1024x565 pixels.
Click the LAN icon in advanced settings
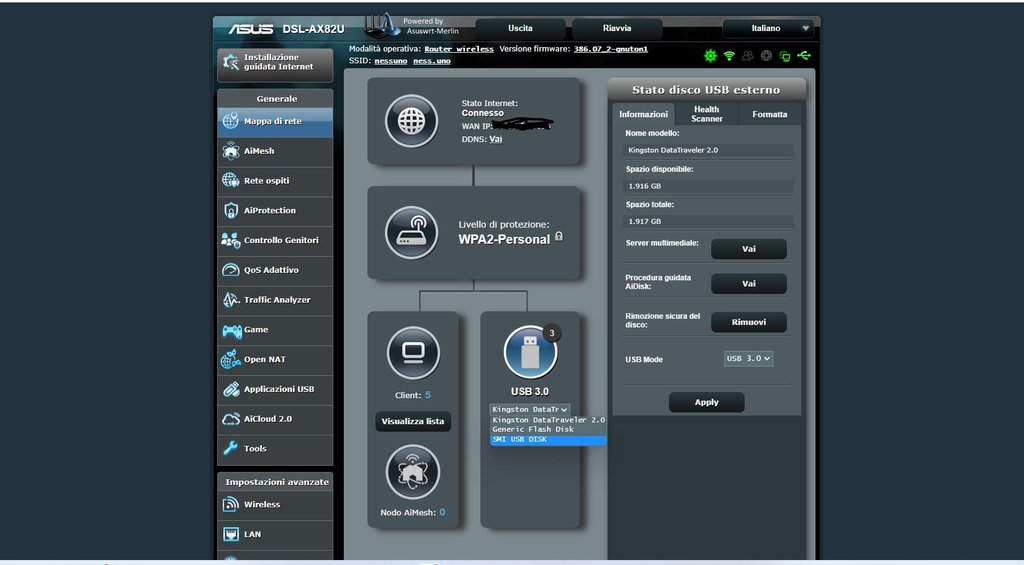(231, 534)
